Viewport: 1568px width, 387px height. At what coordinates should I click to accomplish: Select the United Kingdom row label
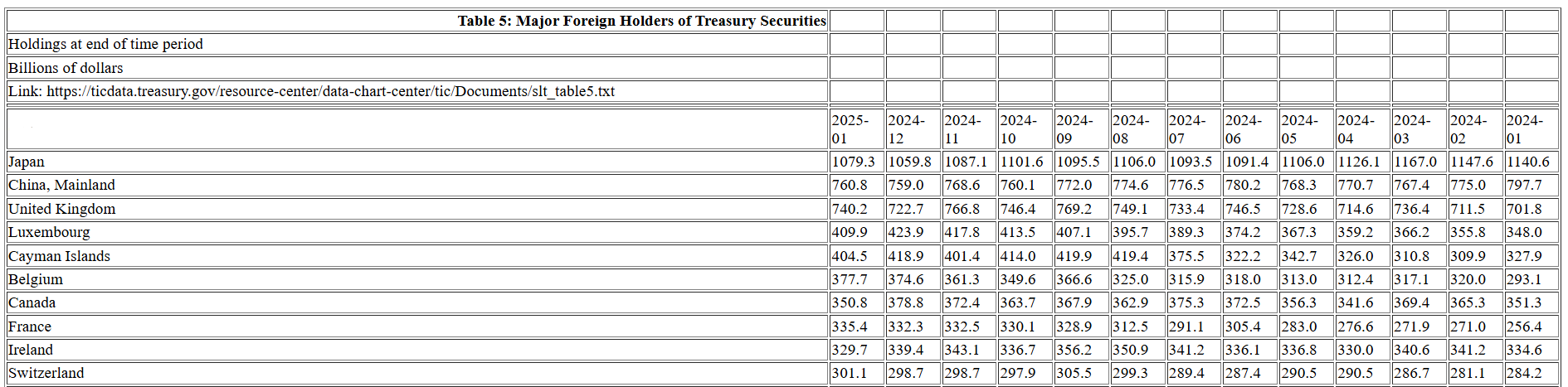61,209
